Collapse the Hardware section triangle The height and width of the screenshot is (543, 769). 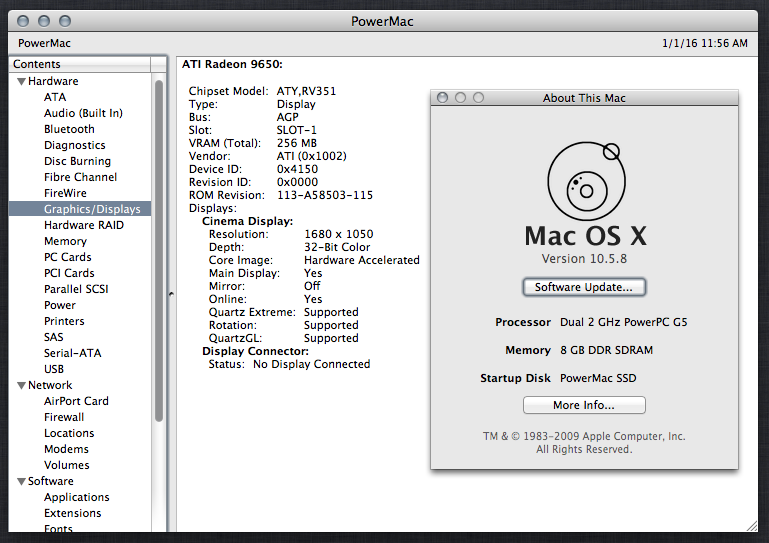(20, 82)
